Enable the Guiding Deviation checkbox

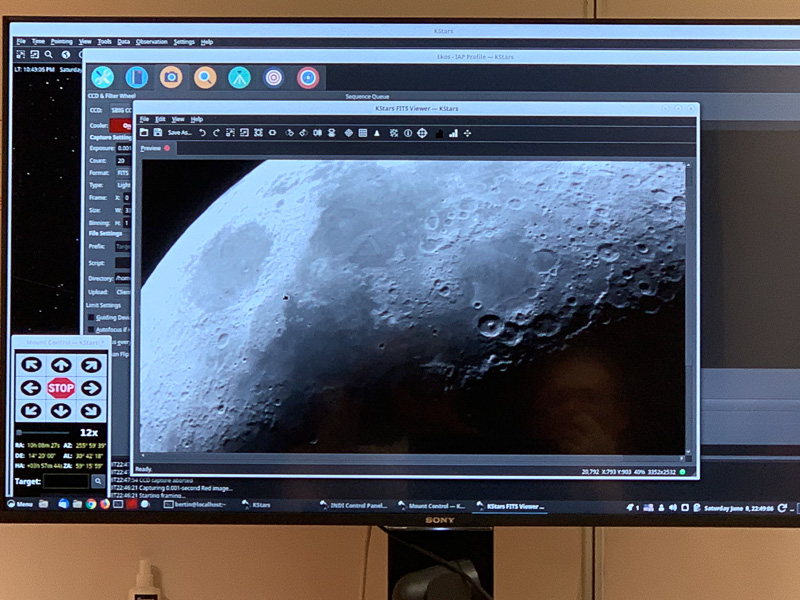(x=91, y=317)
